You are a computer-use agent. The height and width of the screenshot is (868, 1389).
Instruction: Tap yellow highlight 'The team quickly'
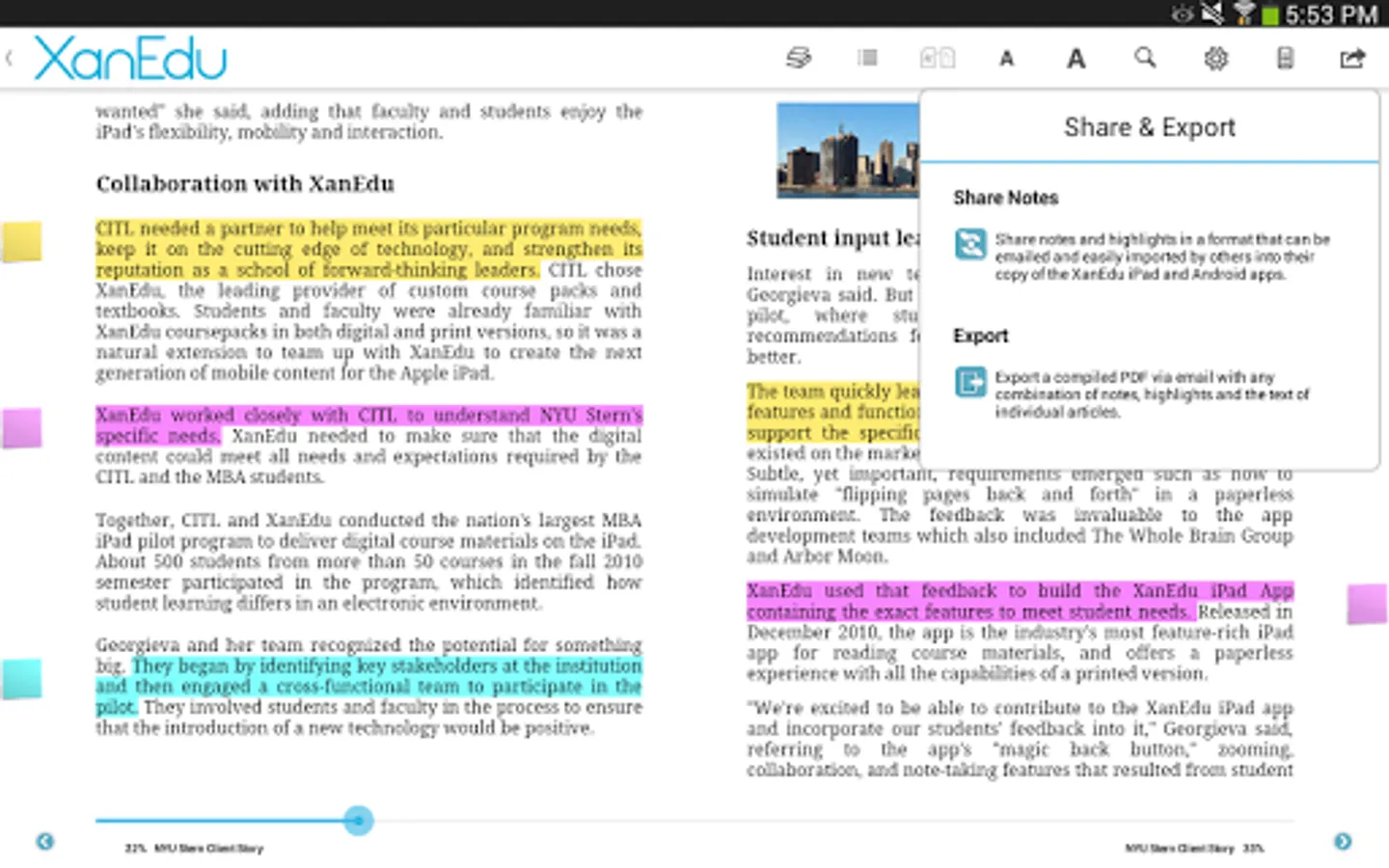[x=833, y=412]
